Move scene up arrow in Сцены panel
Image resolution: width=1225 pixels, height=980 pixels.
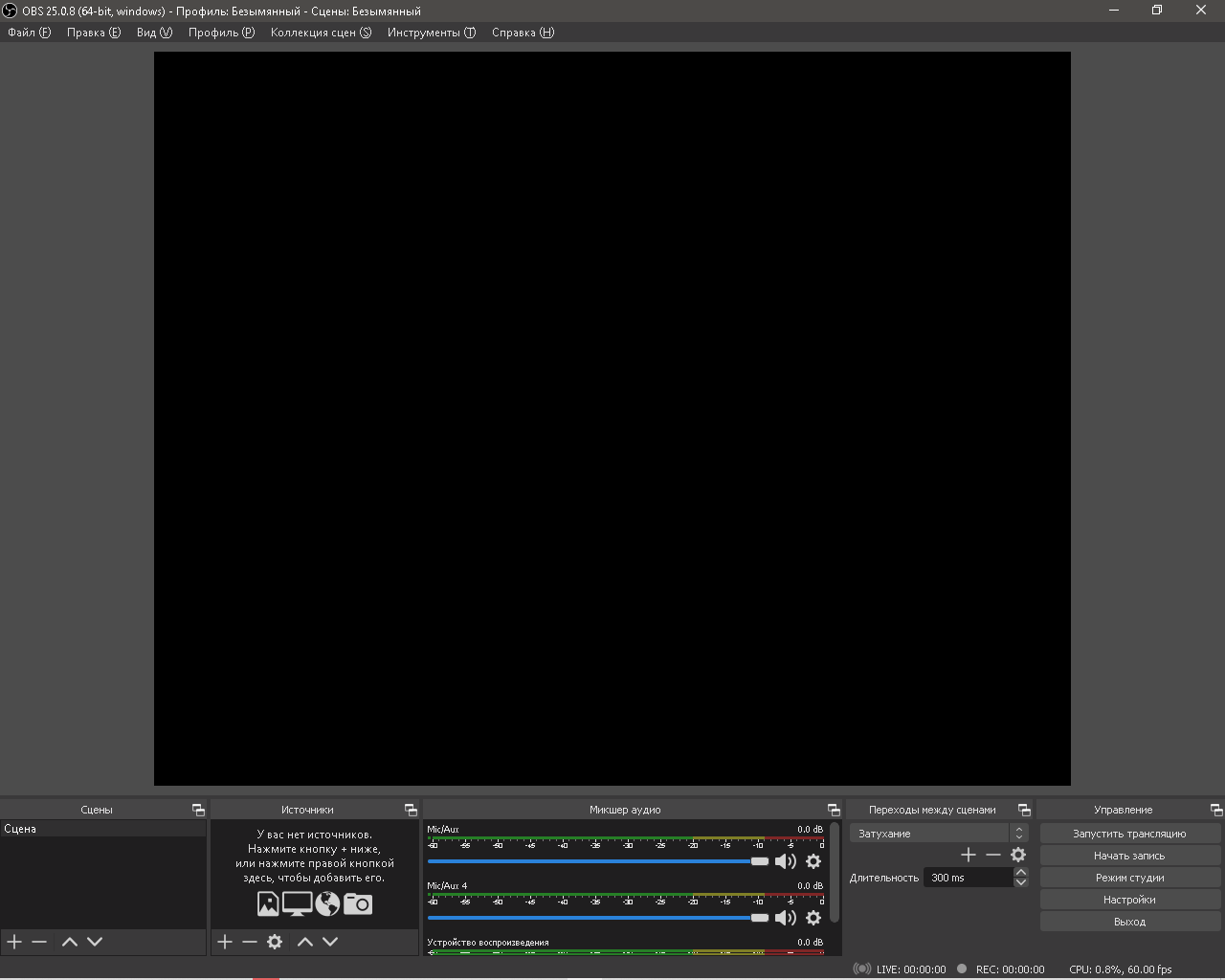tap(70, 942)
